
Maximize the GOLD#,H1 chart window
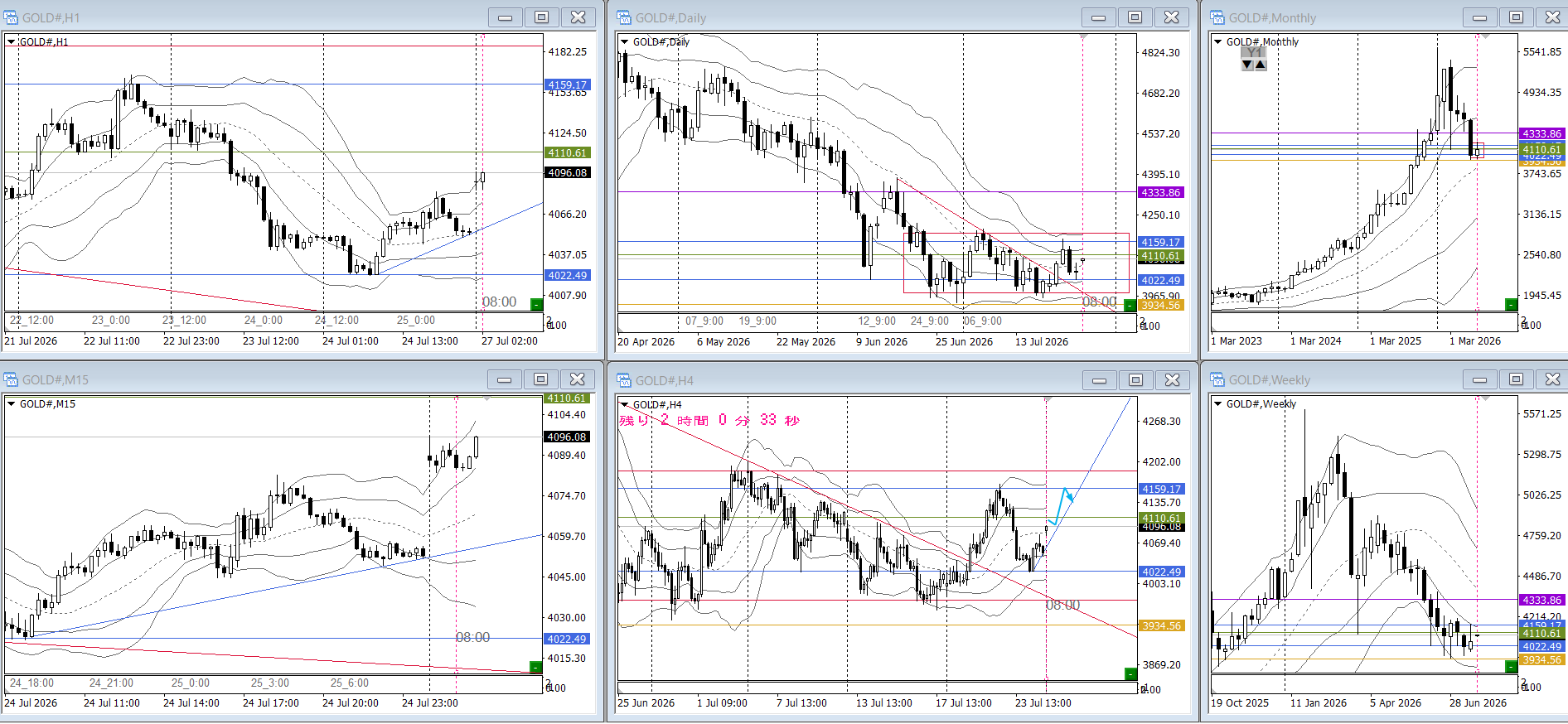tap(541, 17)
